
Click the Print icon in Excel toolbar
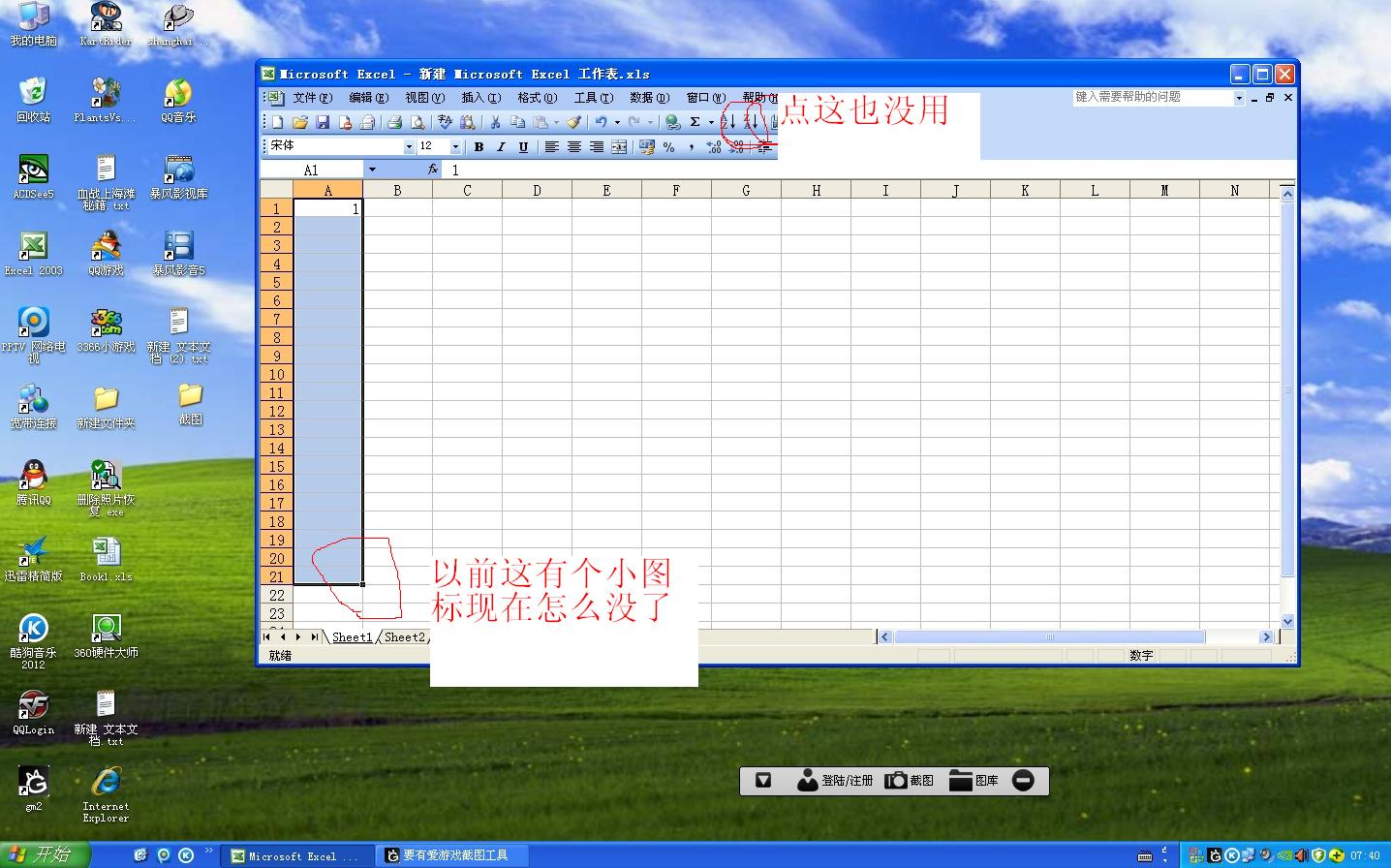point(395,122)
